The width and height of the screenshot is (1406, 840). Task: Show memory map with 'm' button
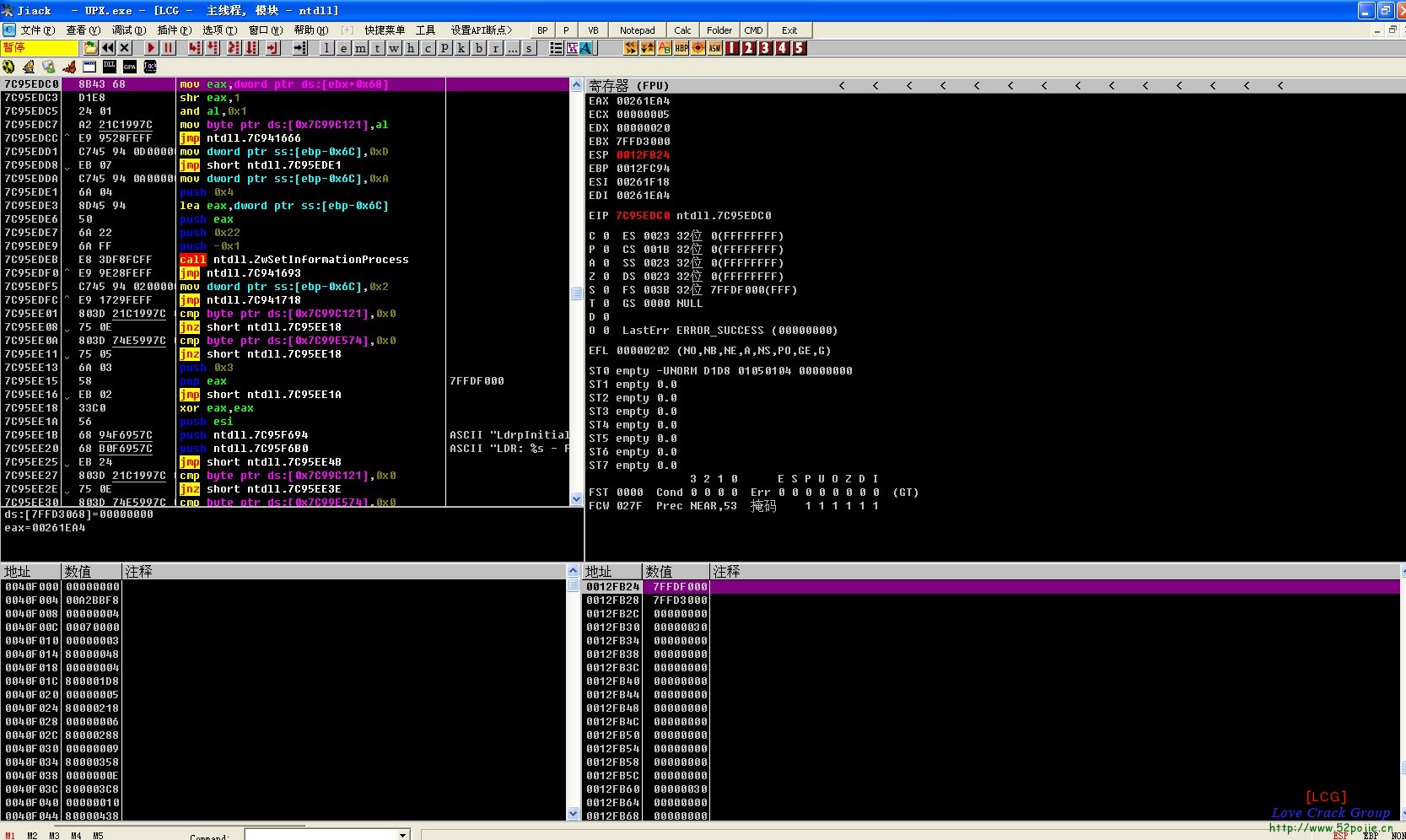tap(360, 48)
